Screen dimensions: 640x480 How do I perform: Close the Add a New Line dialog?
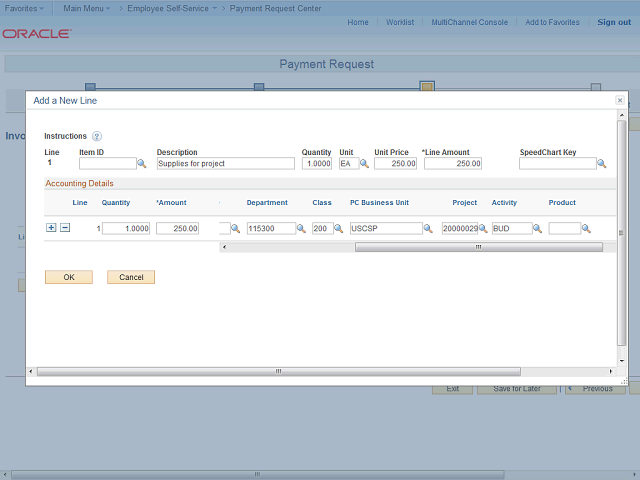pyautogui.click(x=620, y=101)
